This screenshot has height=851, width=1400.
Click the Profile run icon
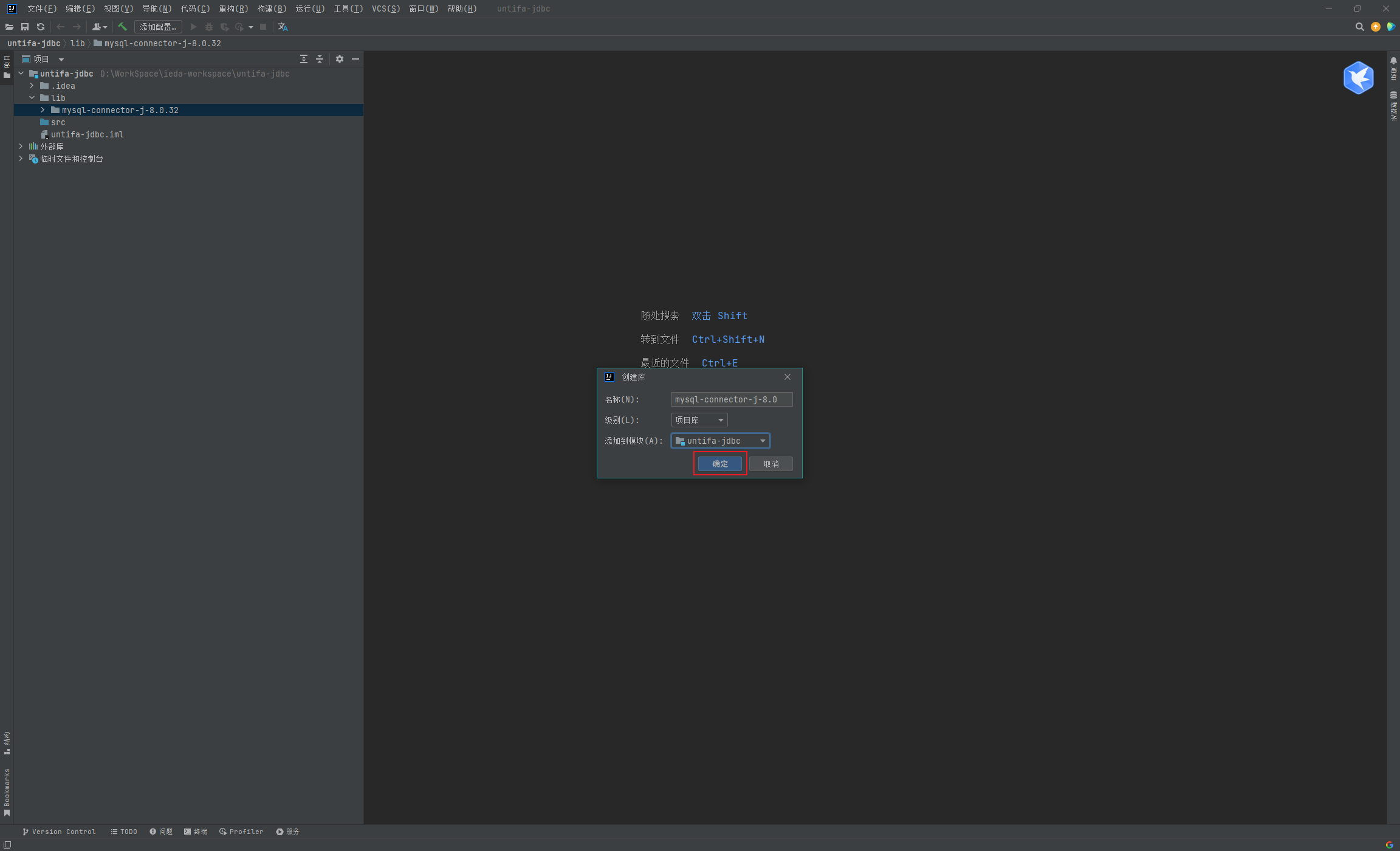tap(239, 27)
